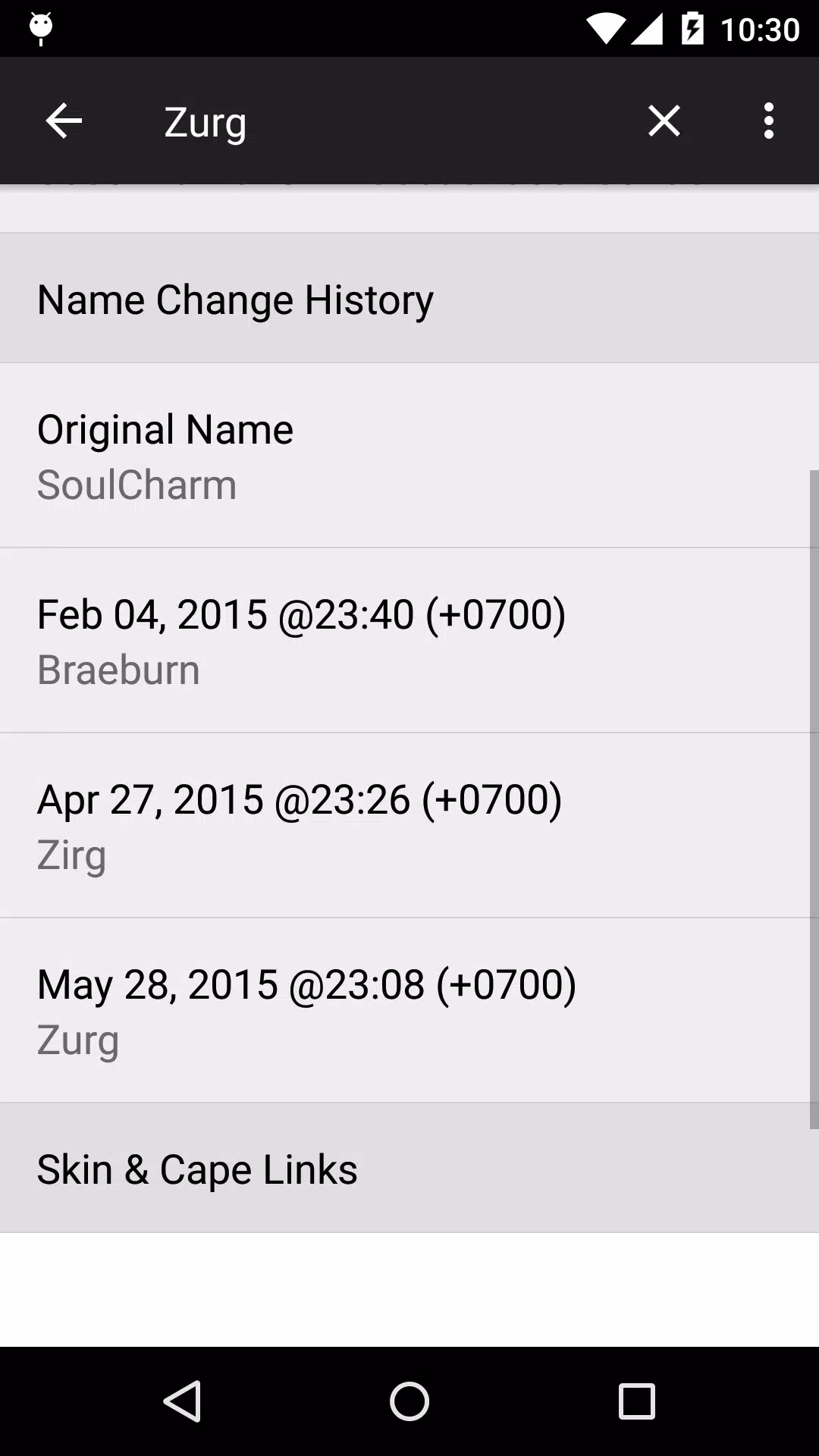Screen dimensions: 819x1456
Task: Open the Braeburn name change entry
Action: pyautogui.click(x=409, y=641)
